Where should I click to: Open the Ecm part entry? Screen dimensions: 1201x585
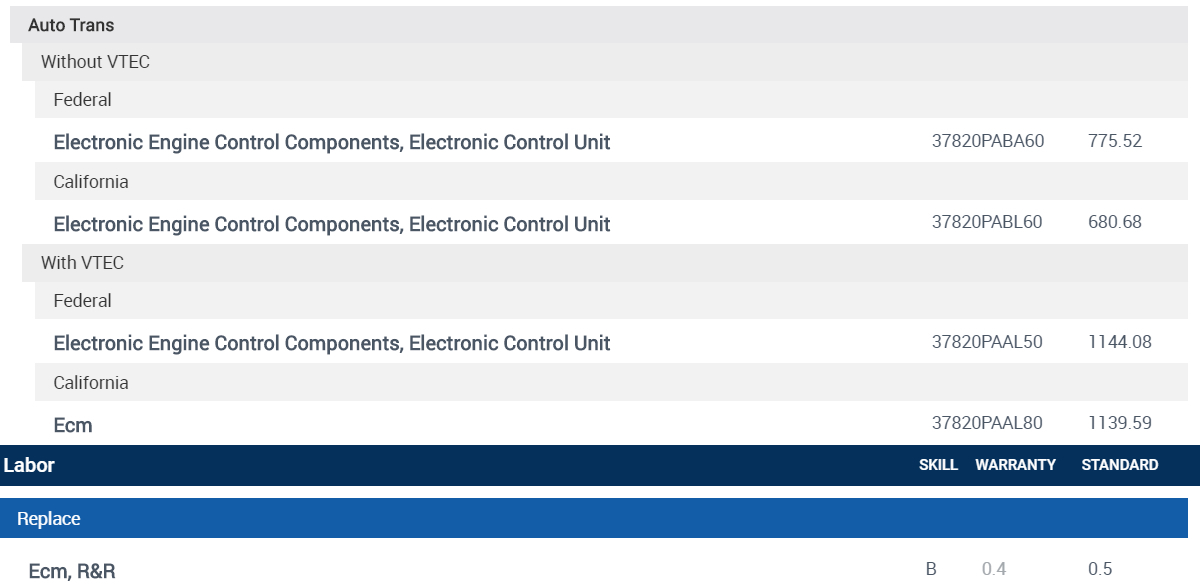pyautogui.click(x=73, y=425)
